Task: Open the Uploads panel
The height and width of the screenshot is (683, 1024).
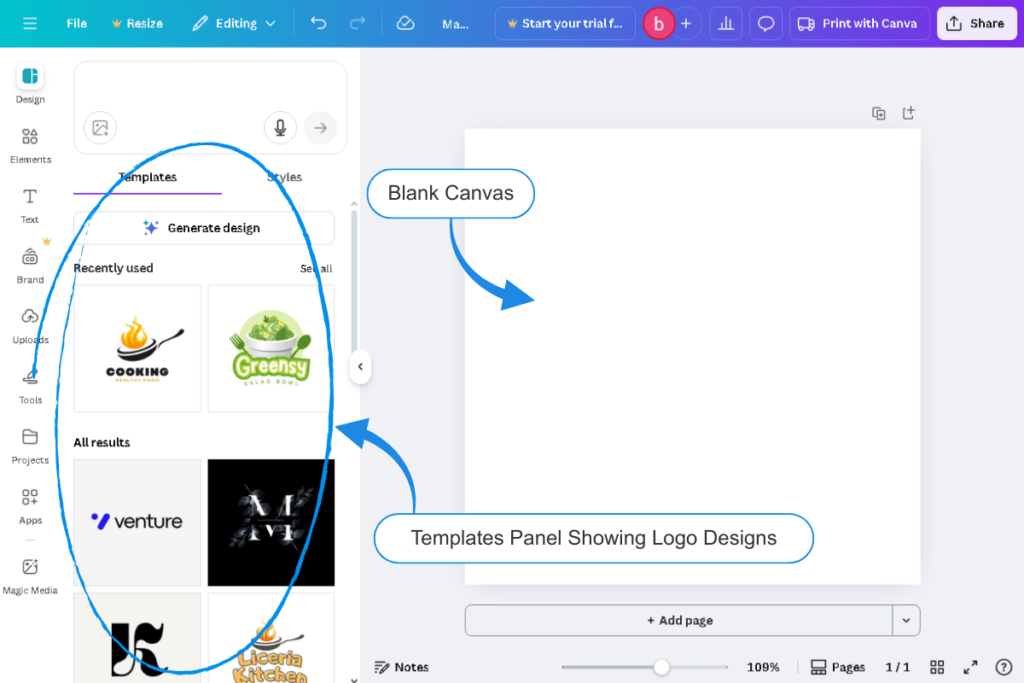Action: point(30,325)
